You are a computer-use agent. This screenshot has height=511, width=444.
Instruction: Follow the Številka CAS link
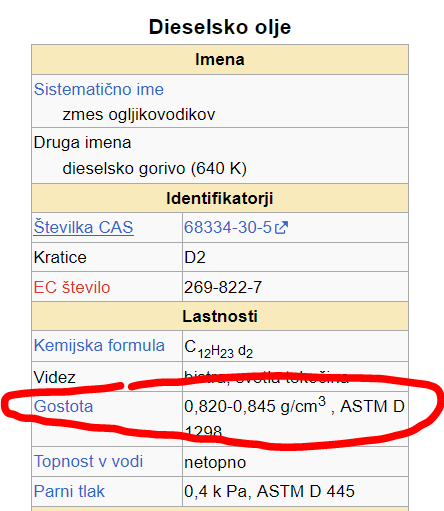click(84, 227)
